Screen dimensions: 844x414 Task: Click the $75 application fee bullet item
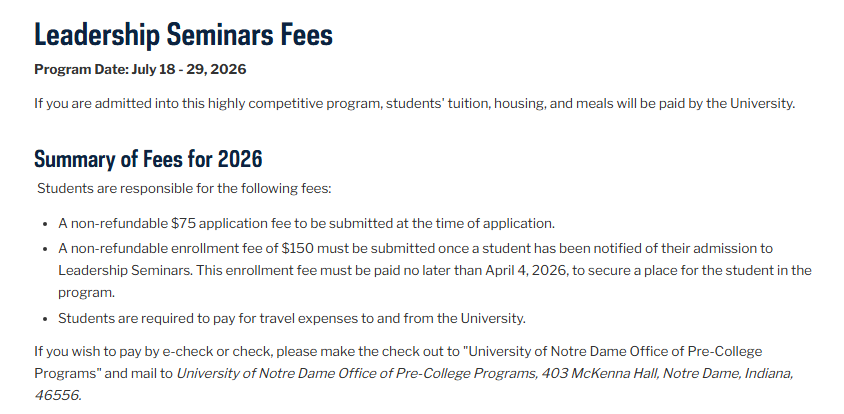(306, 223)
